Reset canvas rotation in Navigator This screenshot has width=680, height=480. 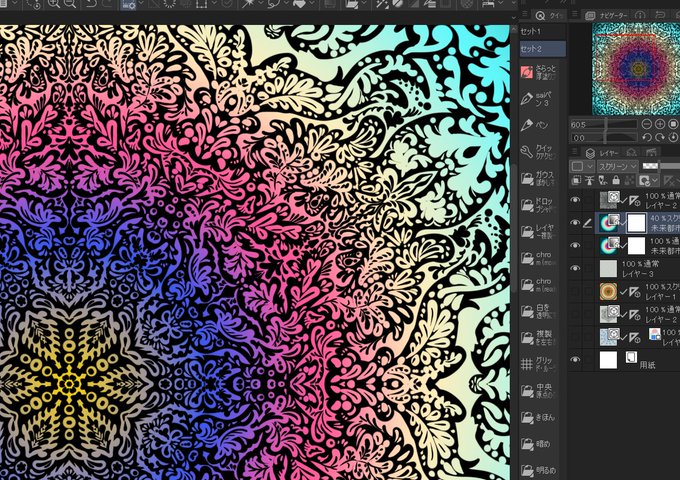click(x=673, y=137)
